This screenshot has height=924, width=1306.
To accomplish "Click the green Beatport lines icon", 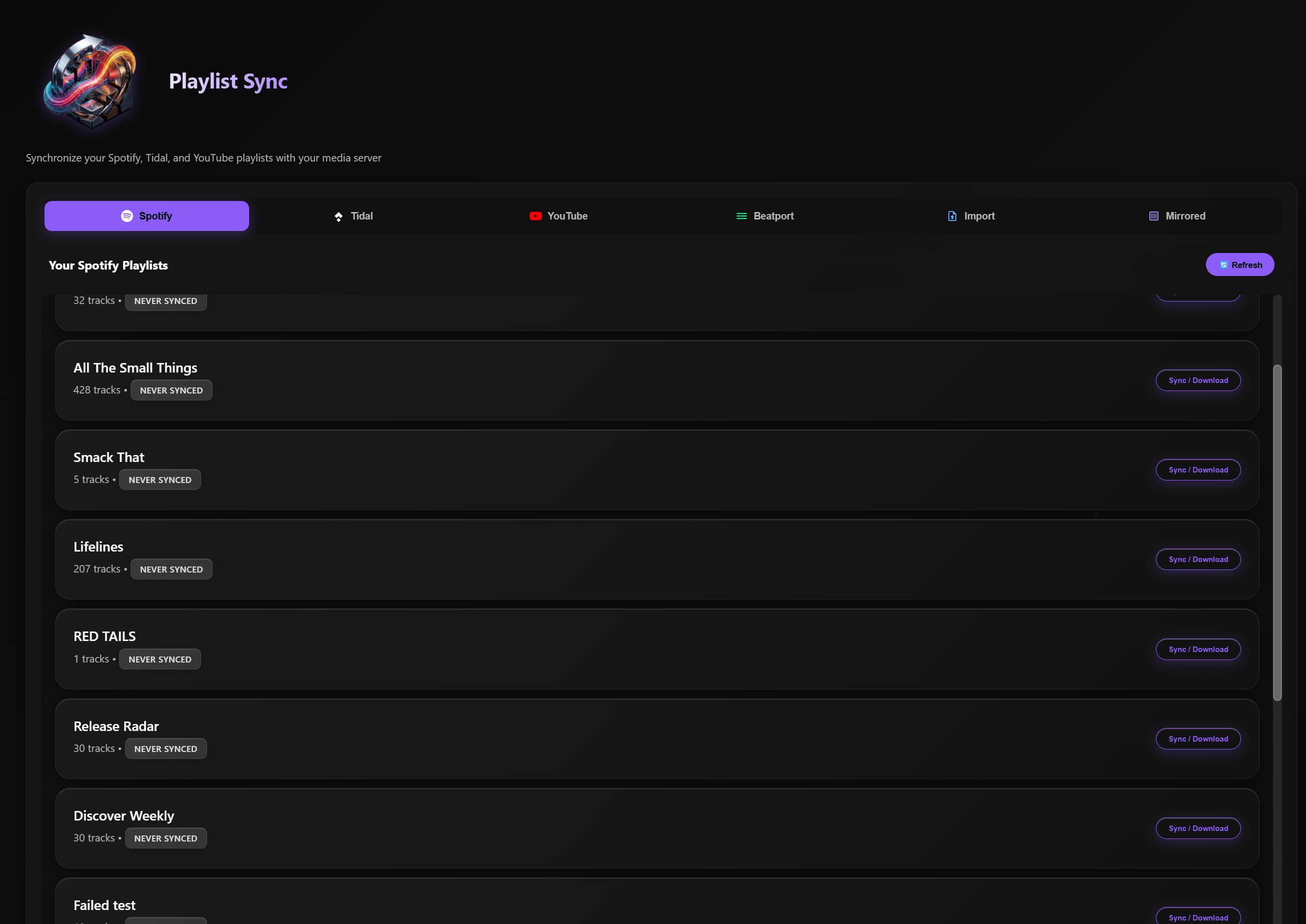I will [x=741, y=216].
